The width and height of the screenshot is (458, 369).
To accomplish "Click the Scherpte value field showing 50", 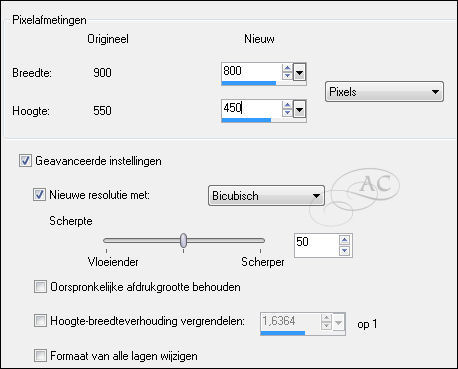I will 317,245.
